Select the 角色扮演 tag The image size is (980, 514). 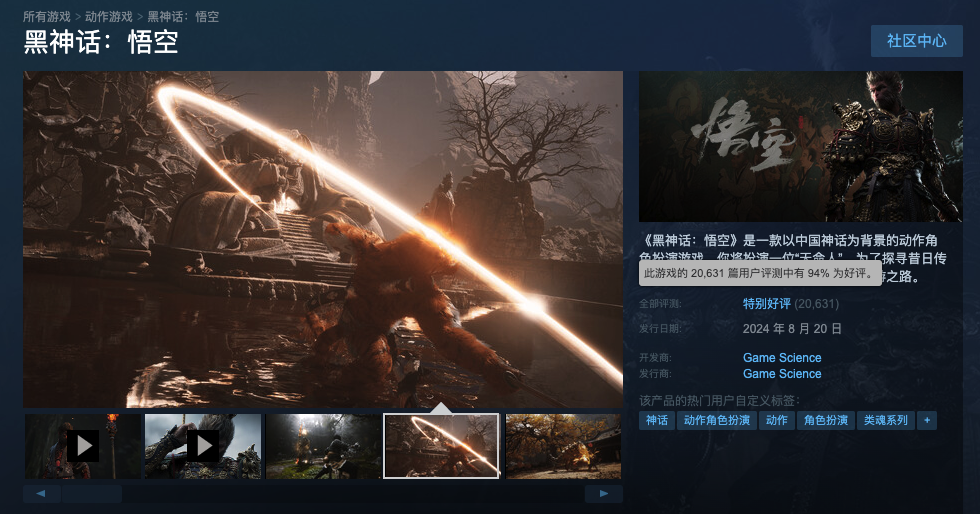pos(826,420)
